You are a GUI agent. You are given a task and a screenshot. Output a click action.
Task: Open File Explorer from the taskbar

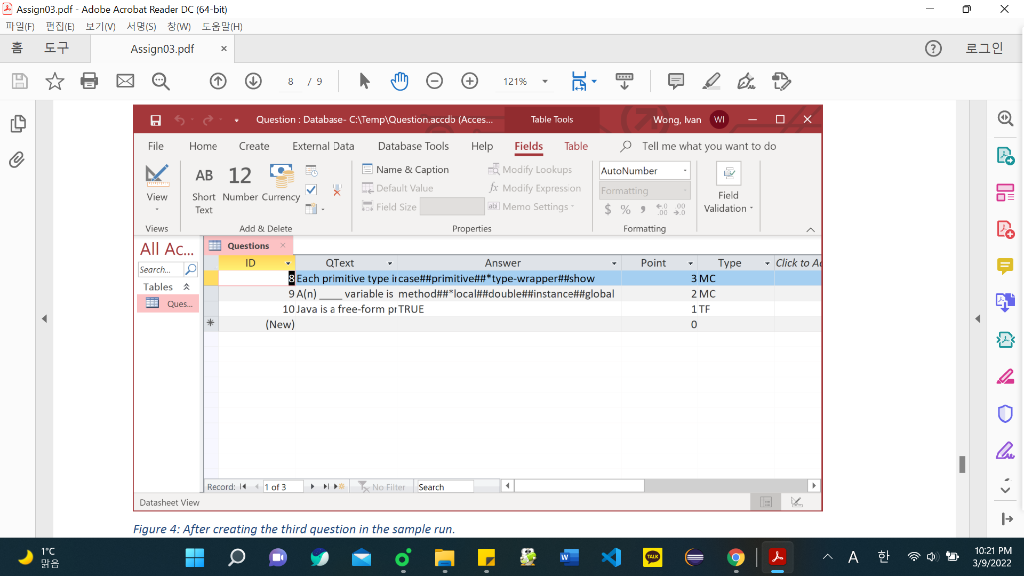444,557
